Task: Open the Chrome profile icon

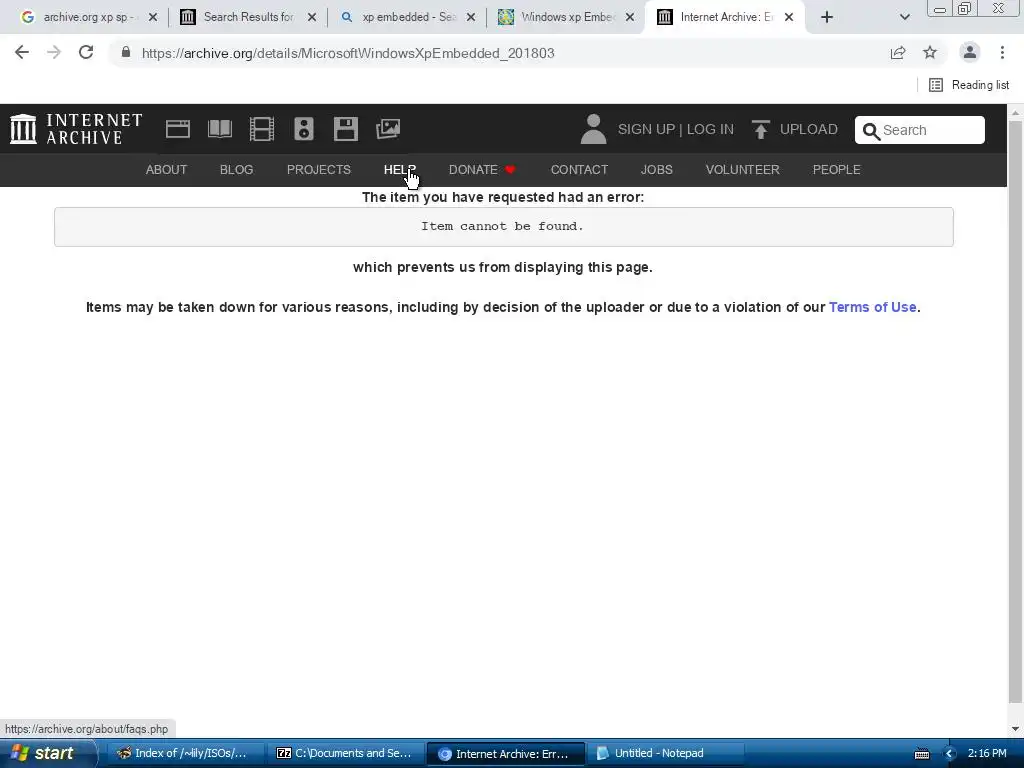Action: [x=970, y=52]
